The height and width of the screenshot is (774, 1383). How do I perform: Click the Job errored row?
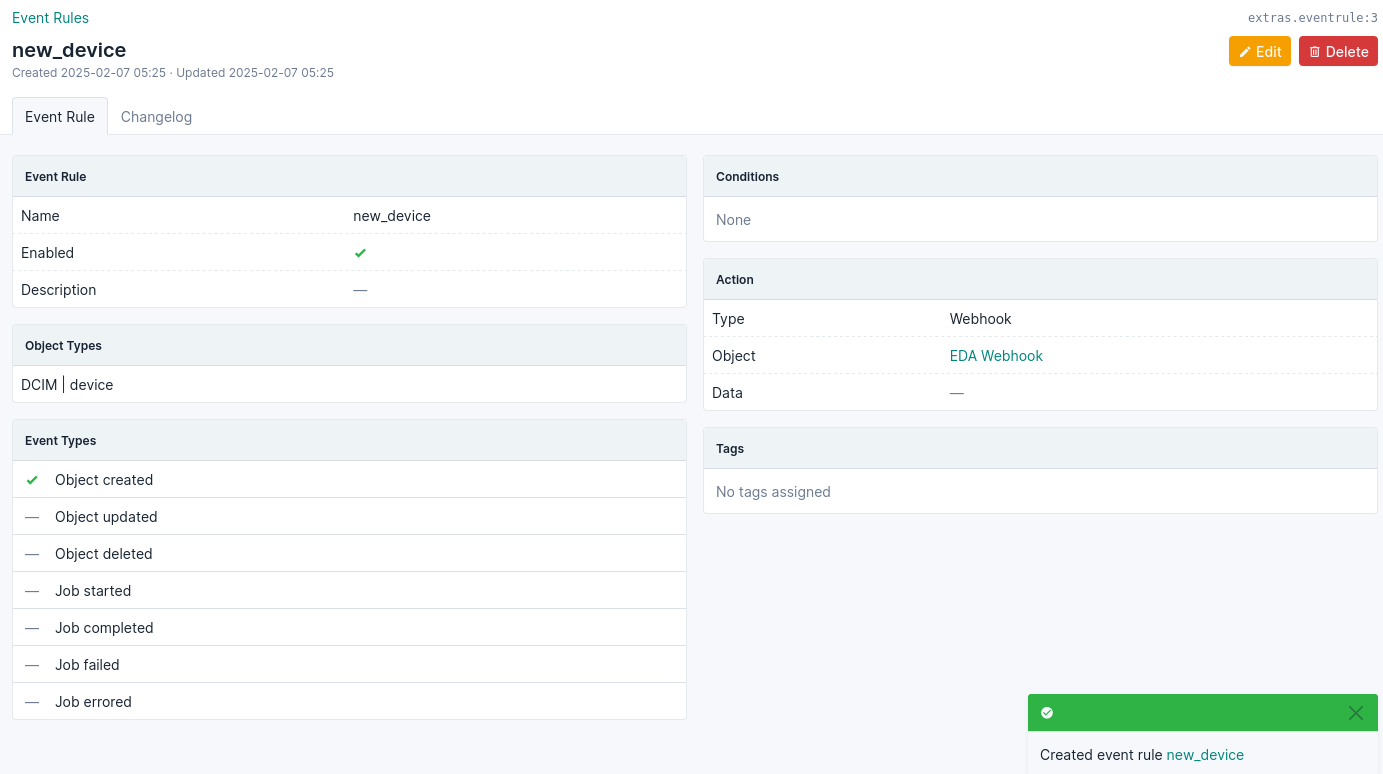[x=349, y=702]
